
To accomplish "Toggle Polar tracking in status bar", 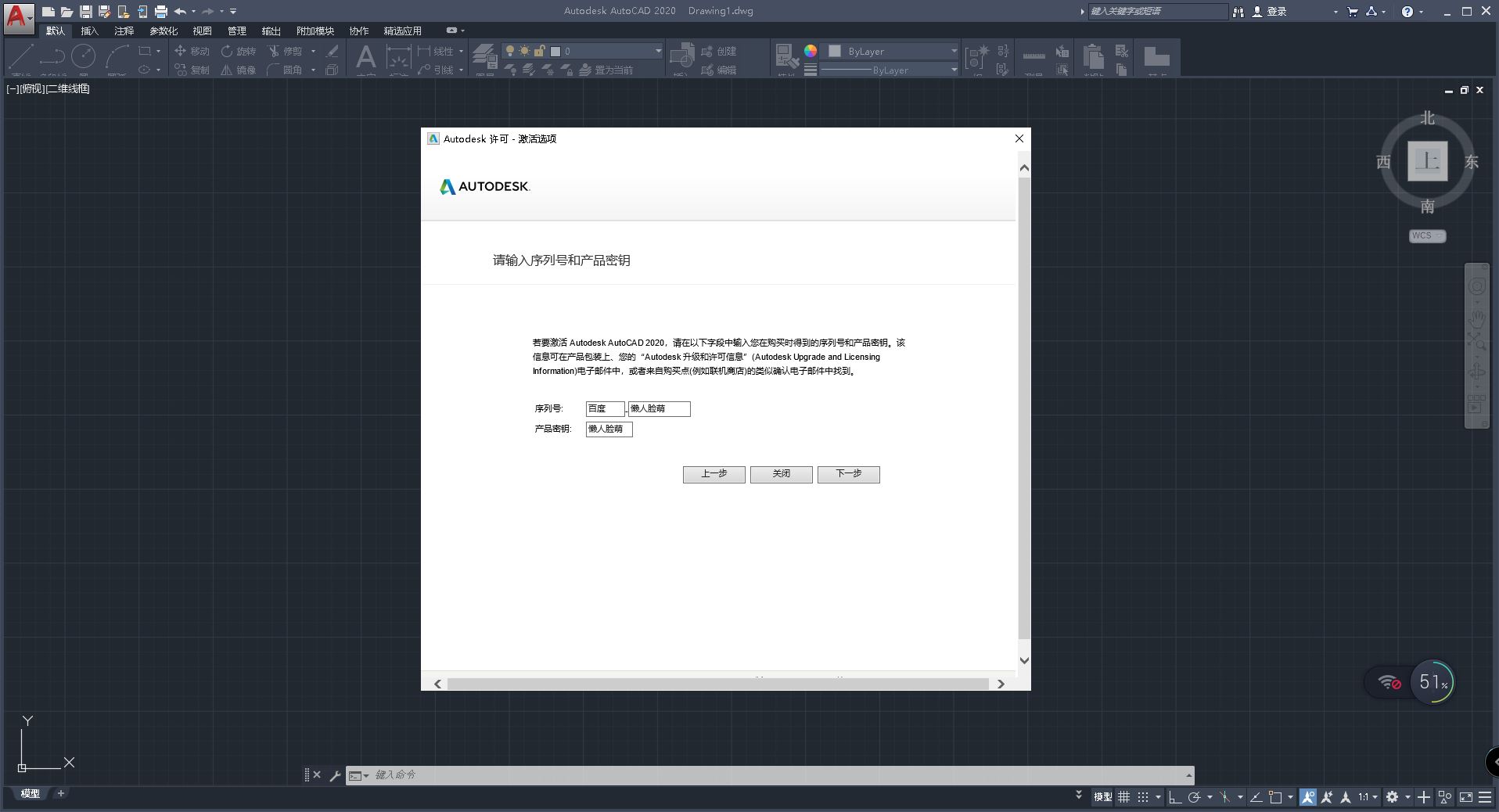I will point(1194,797).
